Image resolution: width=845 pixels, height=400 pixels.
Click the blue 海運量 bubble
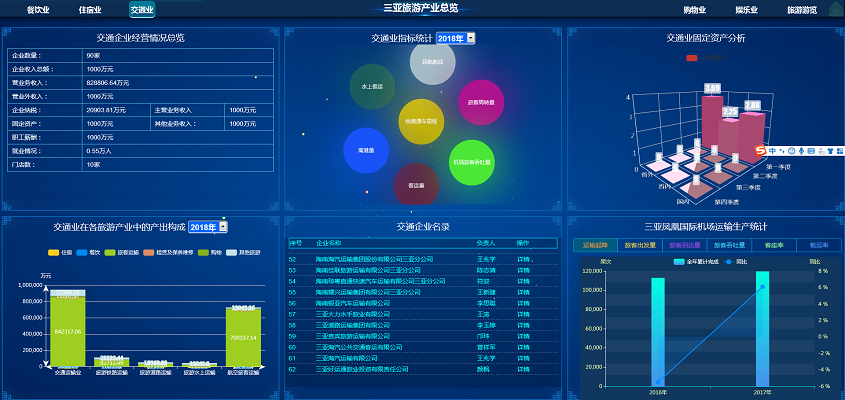[366, 150]
